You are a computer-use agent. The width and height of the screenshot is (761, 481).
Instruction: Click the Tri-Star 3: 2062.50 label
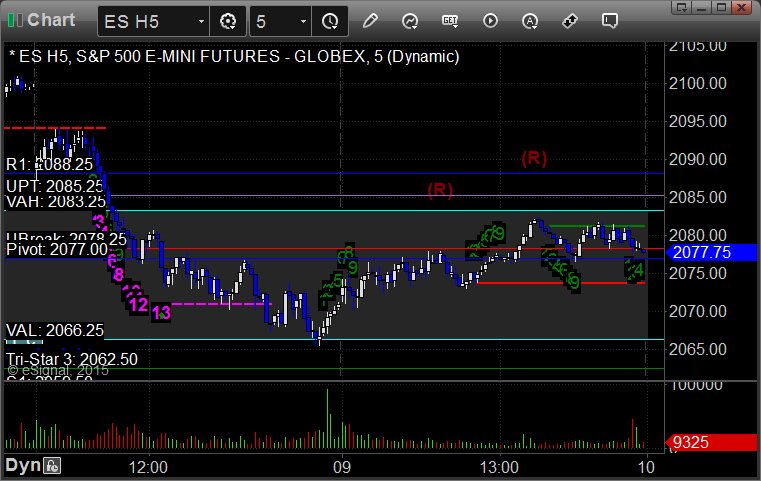(x=72, y=360)
